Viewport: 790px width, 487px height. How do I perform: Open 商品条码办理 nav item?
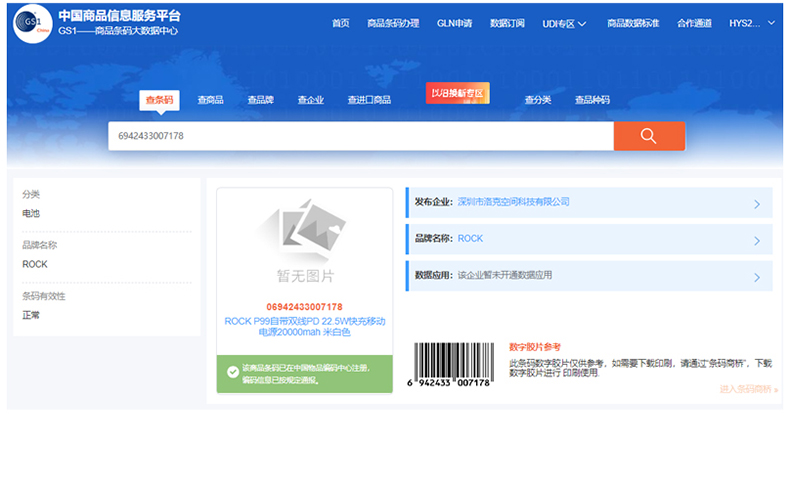(x=393, y=23)
